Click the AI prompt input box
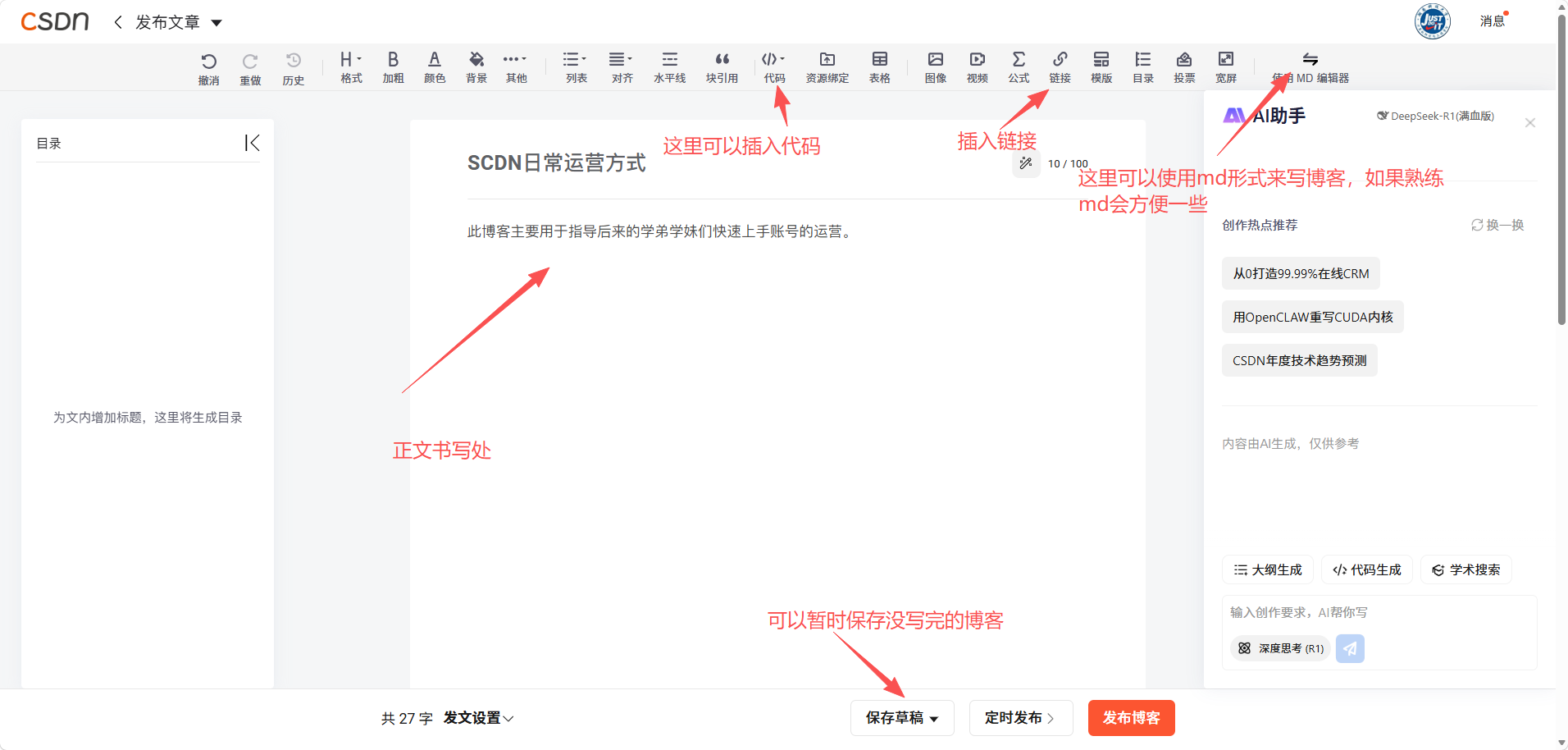The width and height of the screenshot is (1568, 750). (1379, 612)
